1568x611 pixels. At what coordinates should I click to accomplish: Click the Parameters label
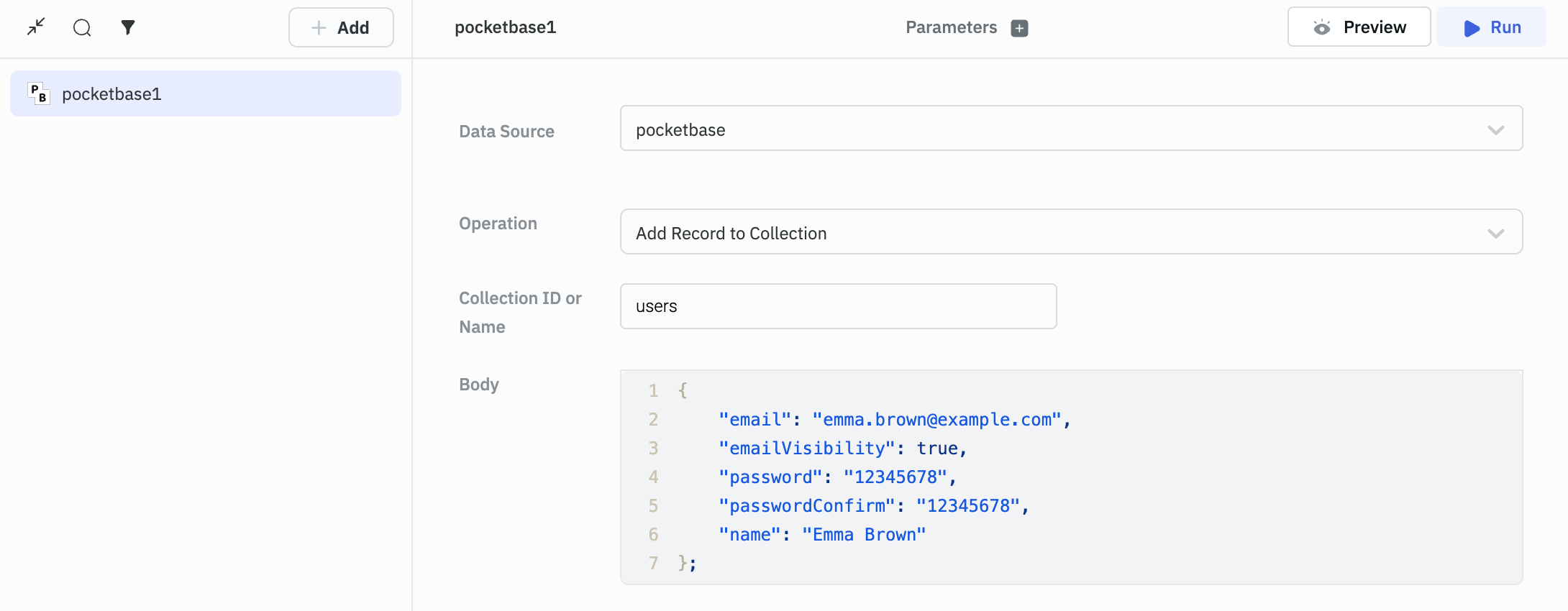(x=951, y=27)
